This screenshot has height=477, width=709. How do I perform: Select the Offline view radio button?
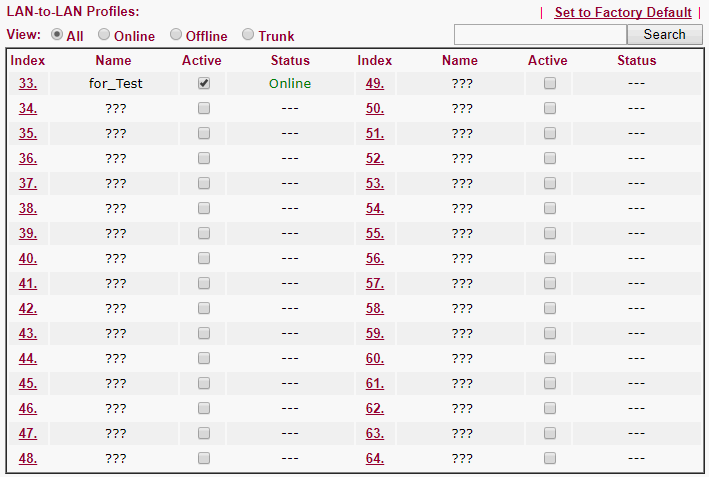pos(176,34)
